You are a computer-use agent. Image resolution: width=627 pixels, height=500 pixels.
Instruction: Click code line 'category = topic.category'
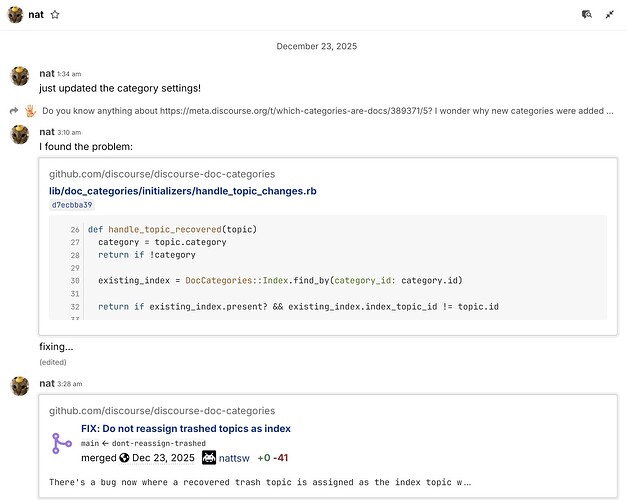coord(162,242)
